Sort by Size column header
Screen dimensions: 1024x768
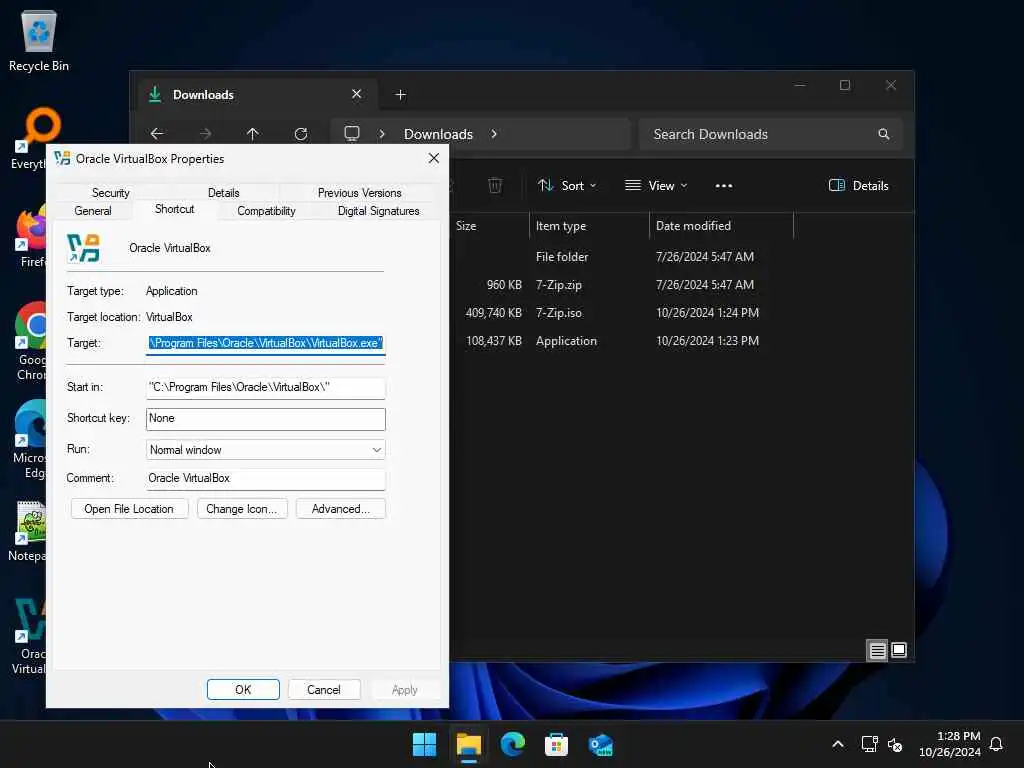point(490,226)
